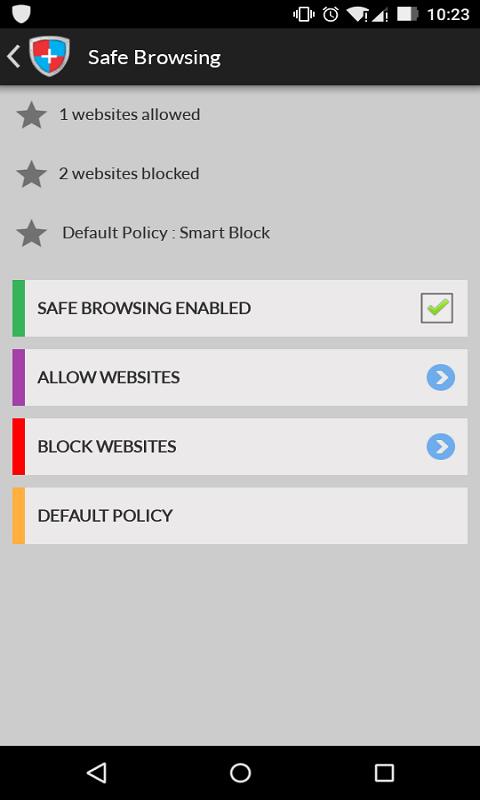Viewport: 480px width, 800px height.
Task: Tap the alarm clock status icon
Action: coord(331,14)
